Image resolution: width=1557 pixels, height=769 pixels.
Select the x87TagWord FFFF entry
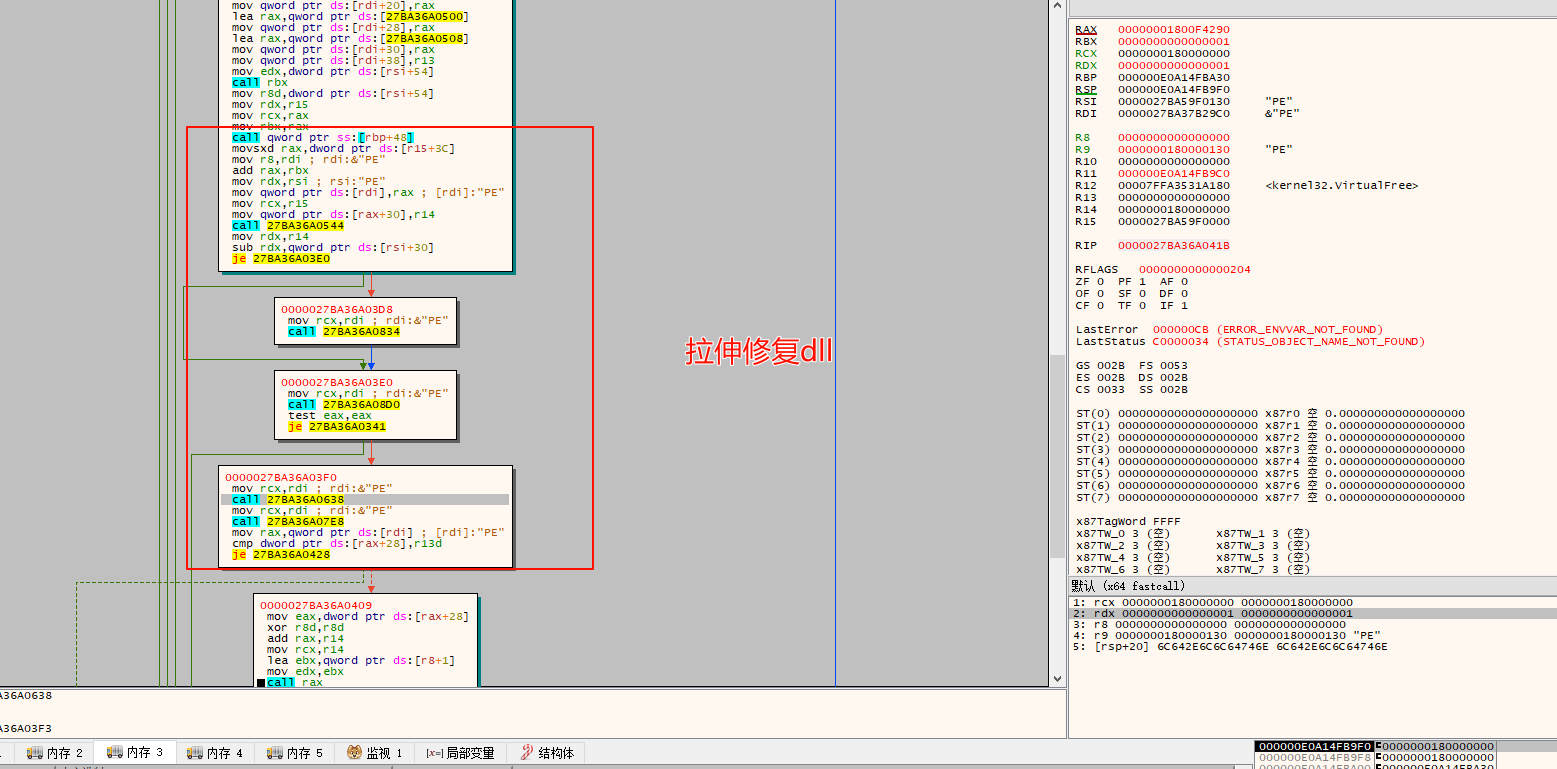[1128, 522]
